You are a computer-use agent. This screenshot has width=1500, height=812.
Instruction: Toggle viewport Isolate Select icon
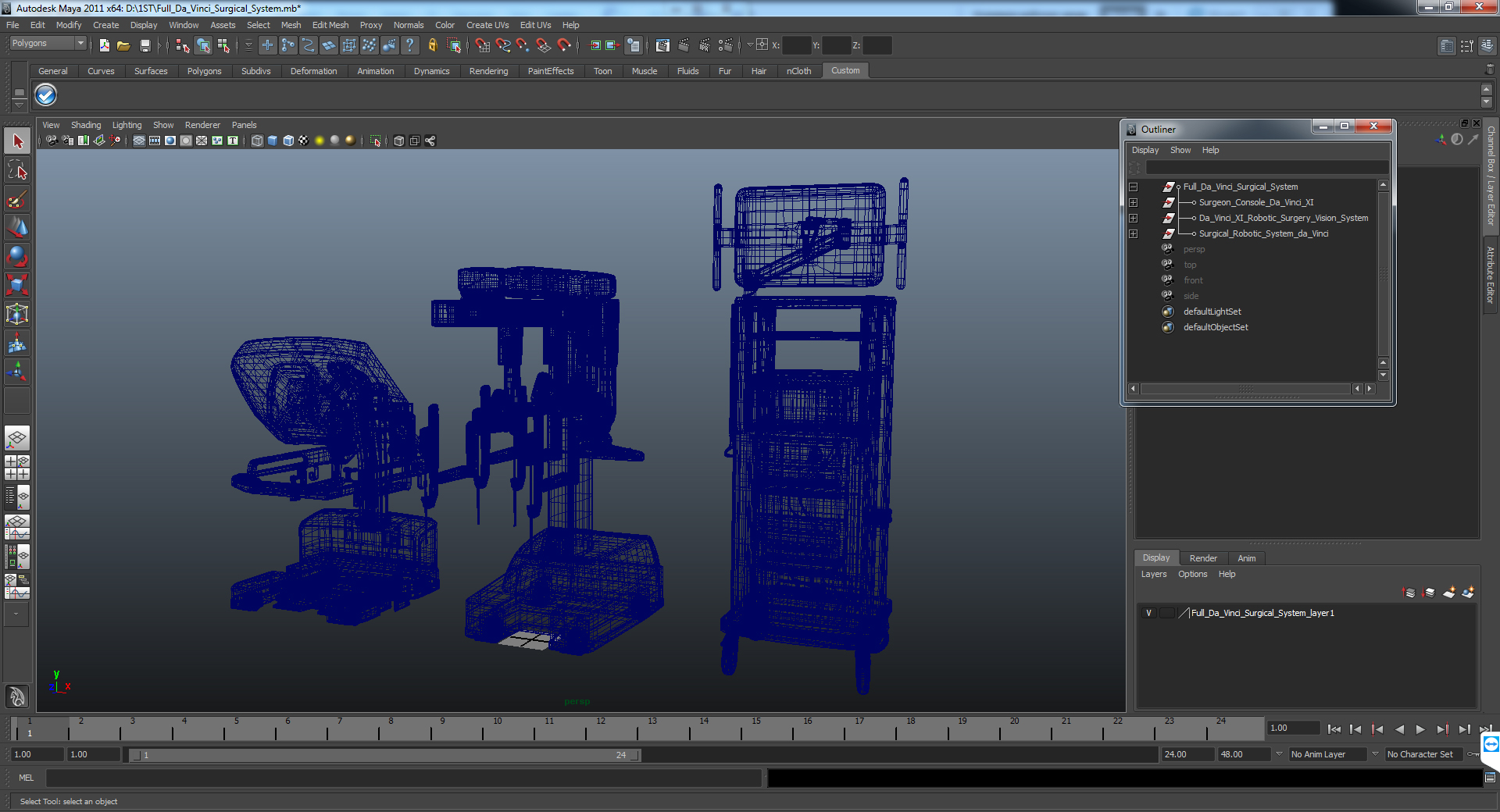pos(376,141)
